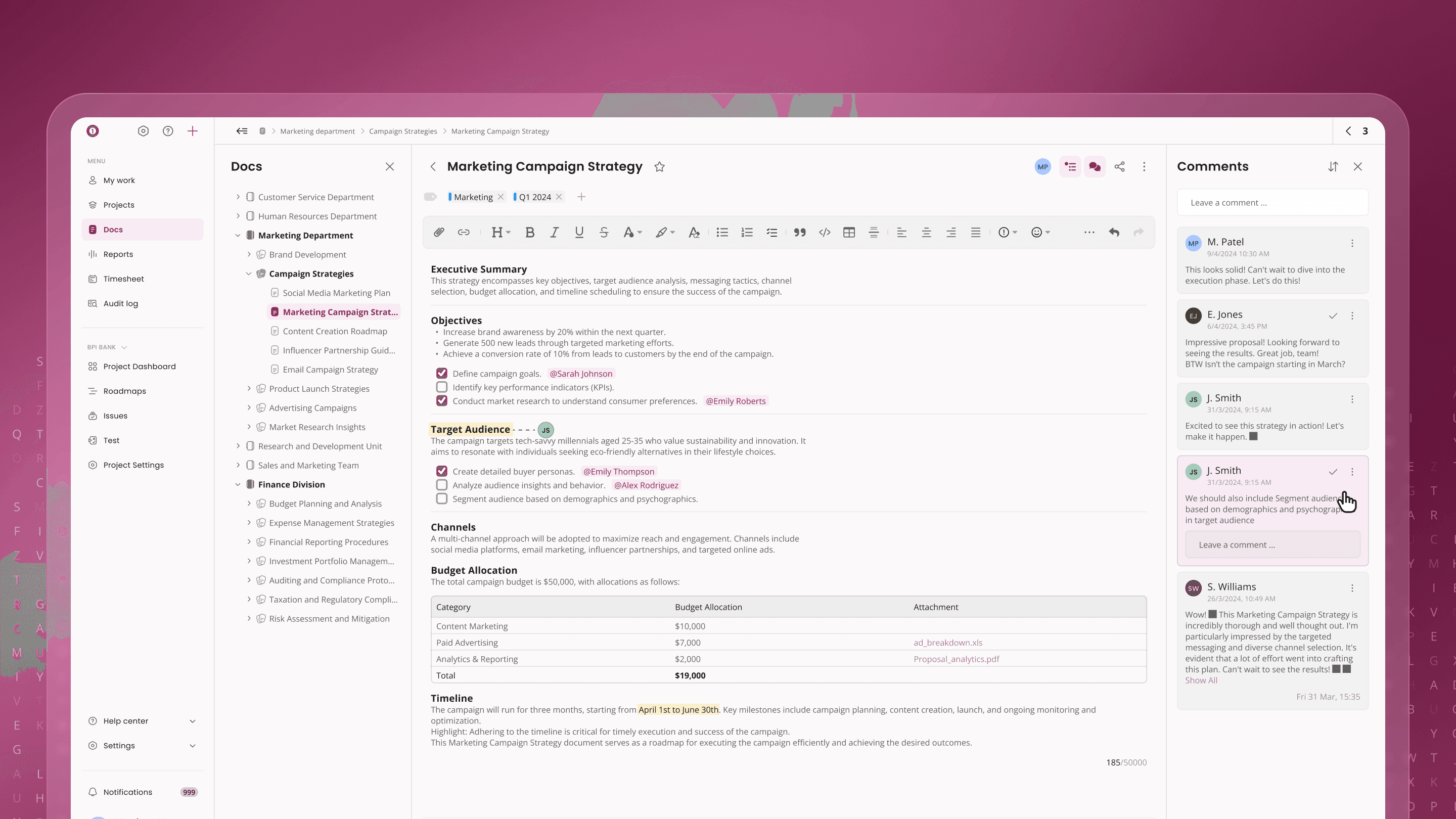Attach a file via the paperclip icon
Viewport: 1456px width, 819px height.
pos(439,233)
